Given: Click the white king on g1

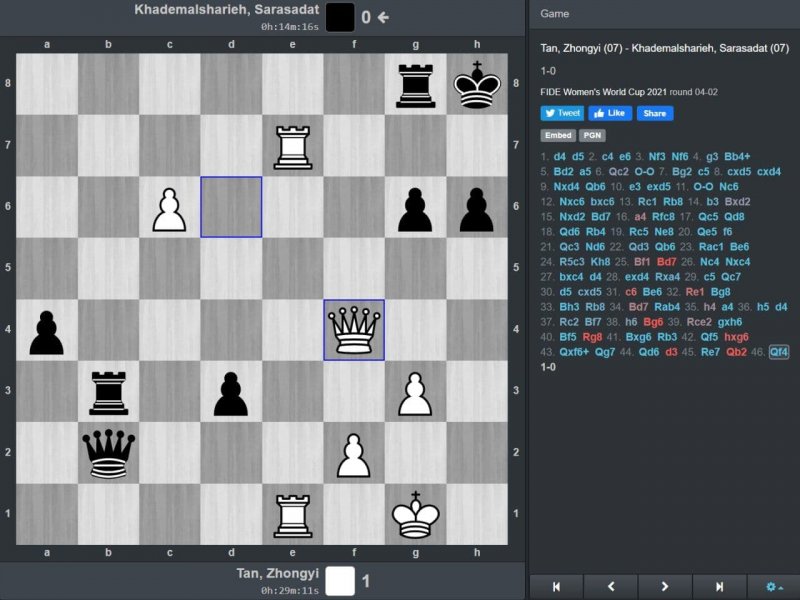Looking at the screenshot, I should [416, 514].
